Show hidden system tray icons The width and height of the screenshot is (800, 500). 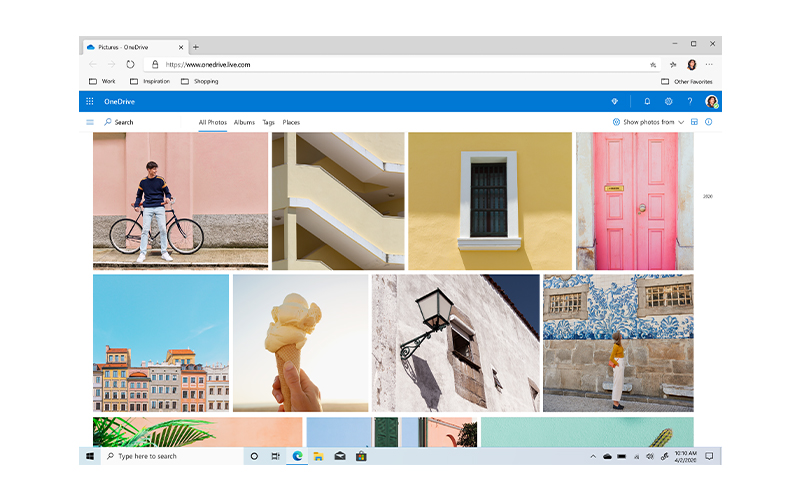[593, 456]
